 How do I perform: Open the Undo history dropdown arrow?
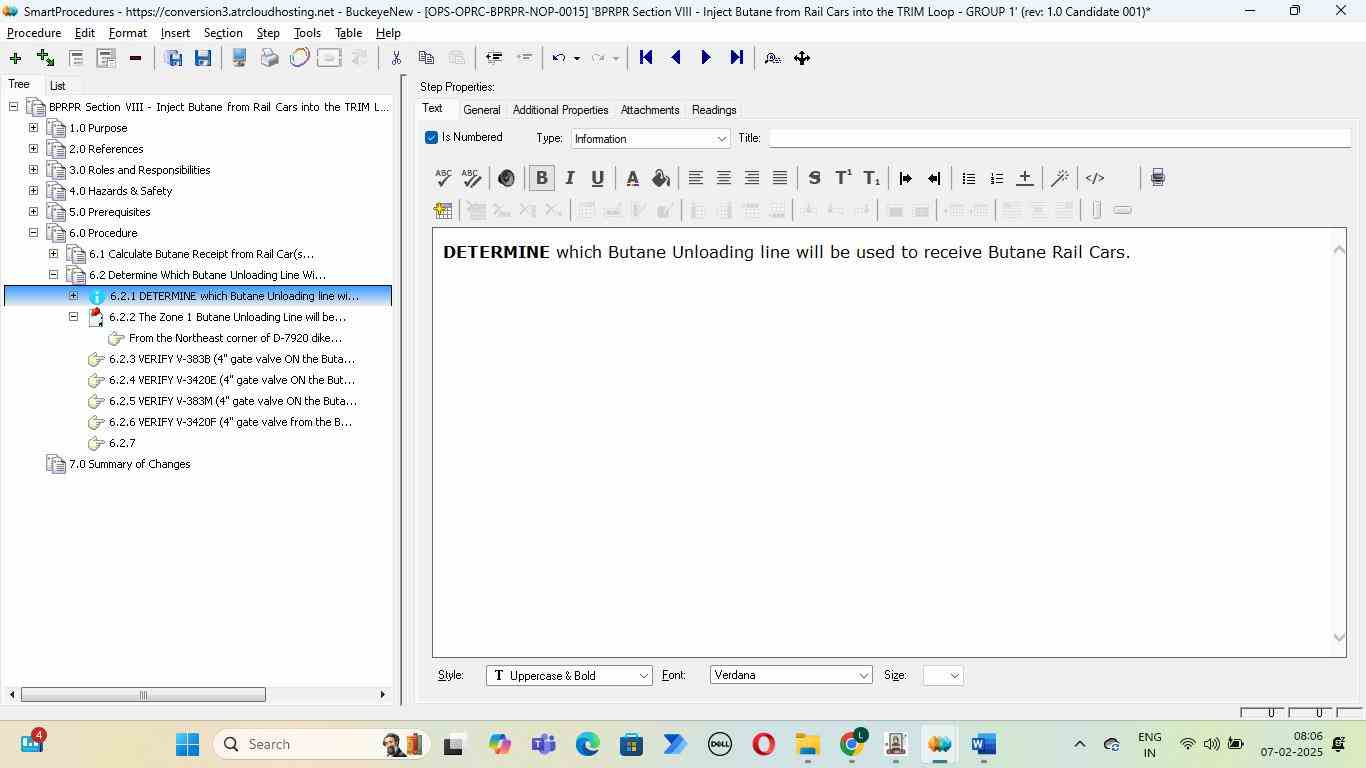576,58
